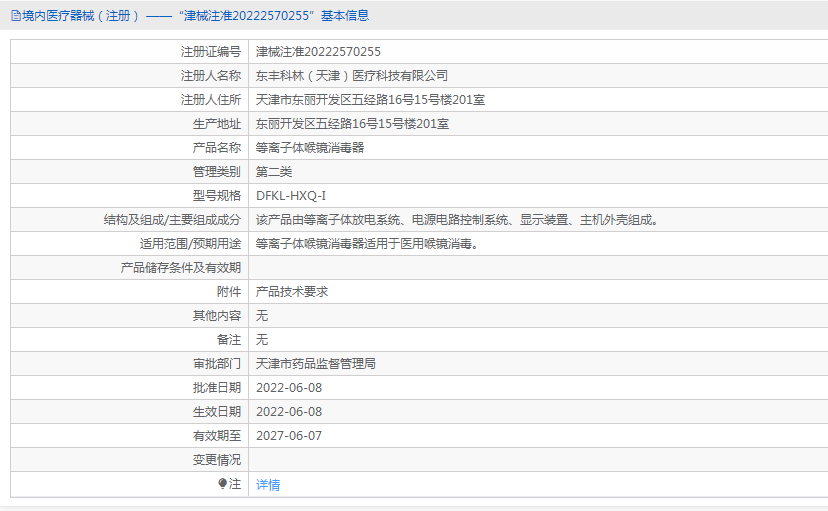Click the registrant name 东丰科林(天津)医疗科技有限公司

(352, 76)
